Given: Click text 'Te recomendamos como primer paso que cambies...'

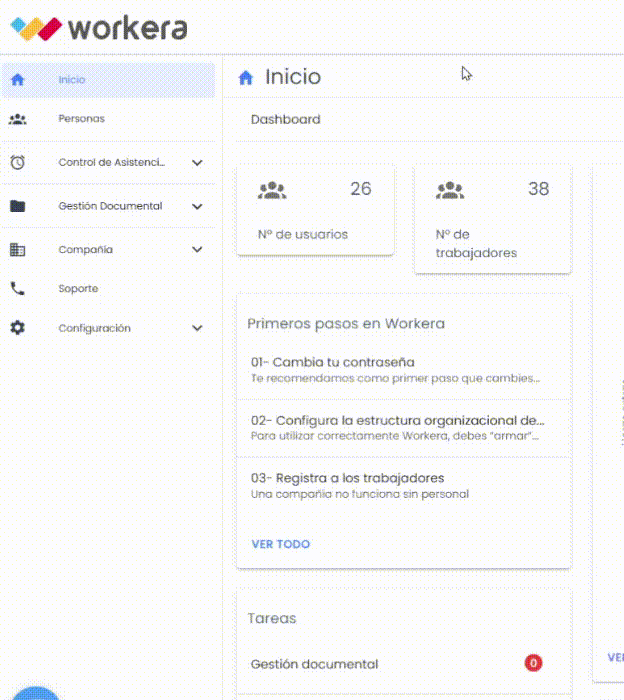Looking at the screenshot, I should click(x=395, y=378).
